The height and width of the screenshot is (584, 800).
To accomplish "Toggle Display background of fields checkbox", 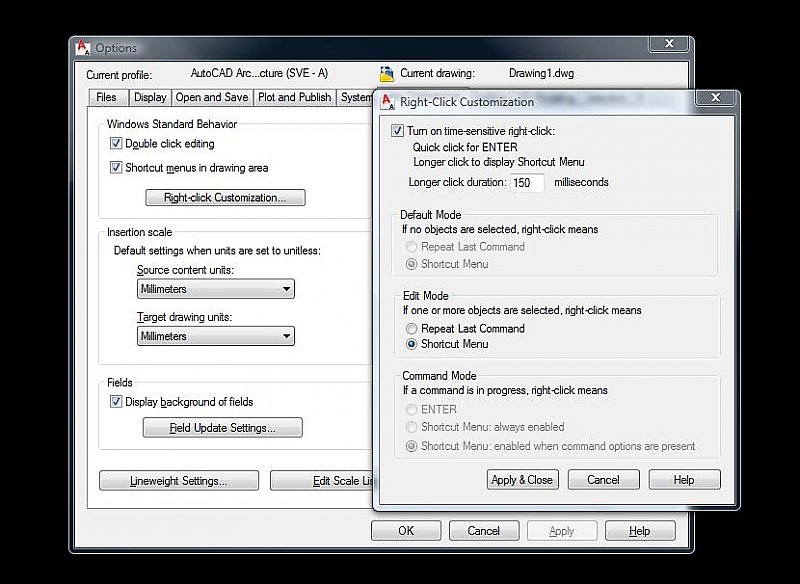I will coord(116,401).
